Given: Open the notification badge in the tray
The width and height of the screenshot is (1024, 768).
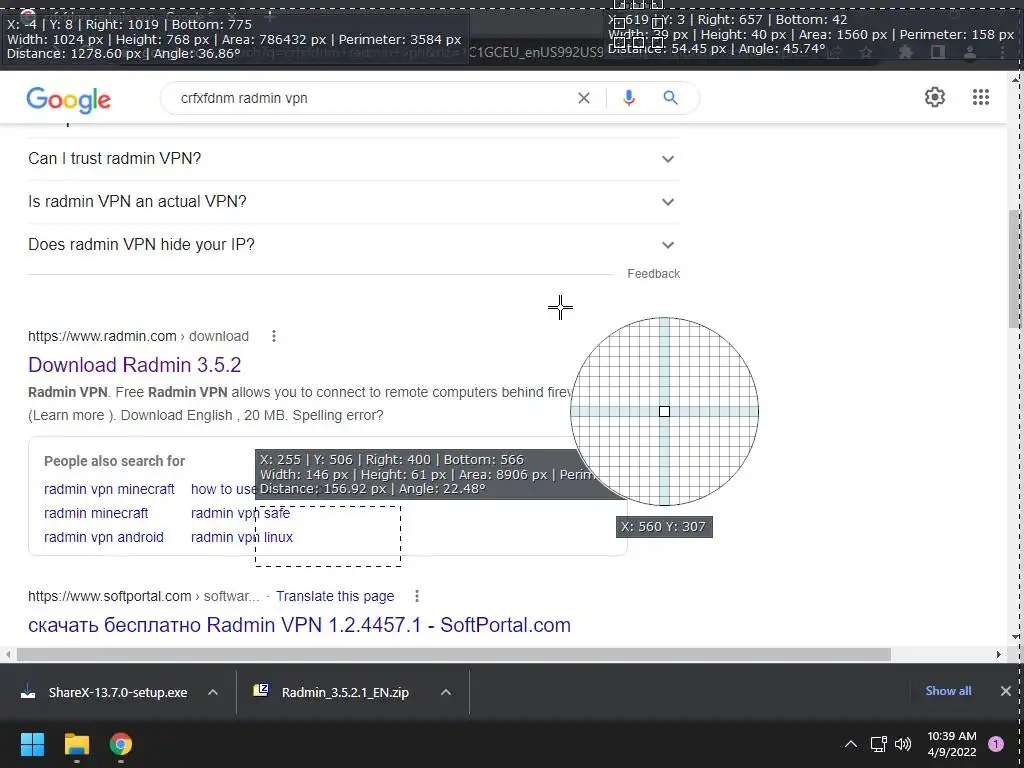Looking at the screenshot, I should 996,744.
